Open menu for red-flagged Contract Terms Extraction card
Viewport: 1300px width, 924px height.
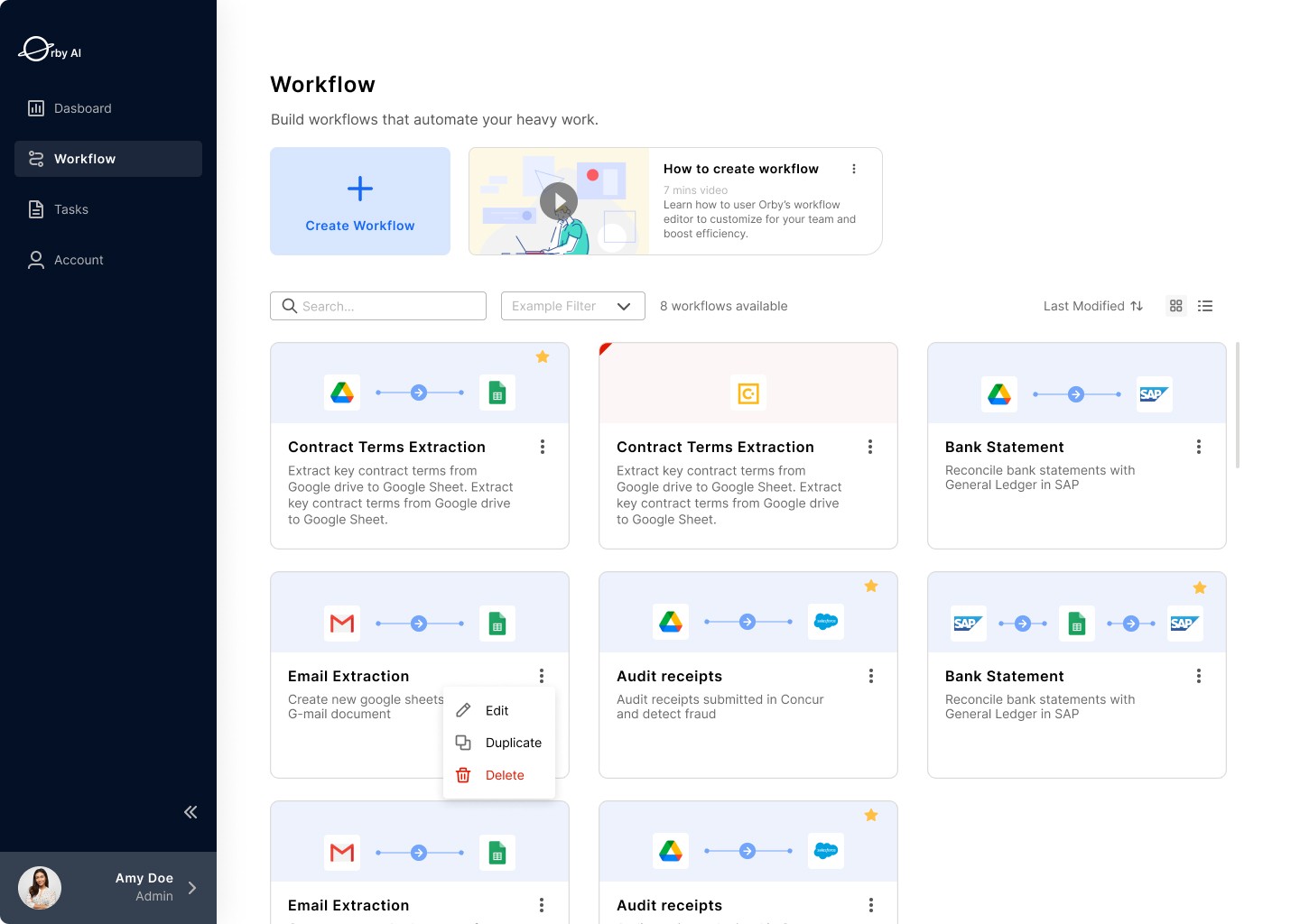click(870, 447)
